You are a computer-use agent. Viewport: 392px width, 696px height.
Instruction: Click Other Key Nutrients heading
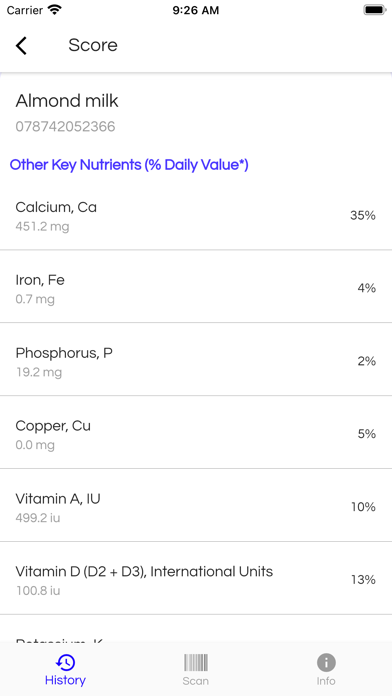(x=129, y=165)
